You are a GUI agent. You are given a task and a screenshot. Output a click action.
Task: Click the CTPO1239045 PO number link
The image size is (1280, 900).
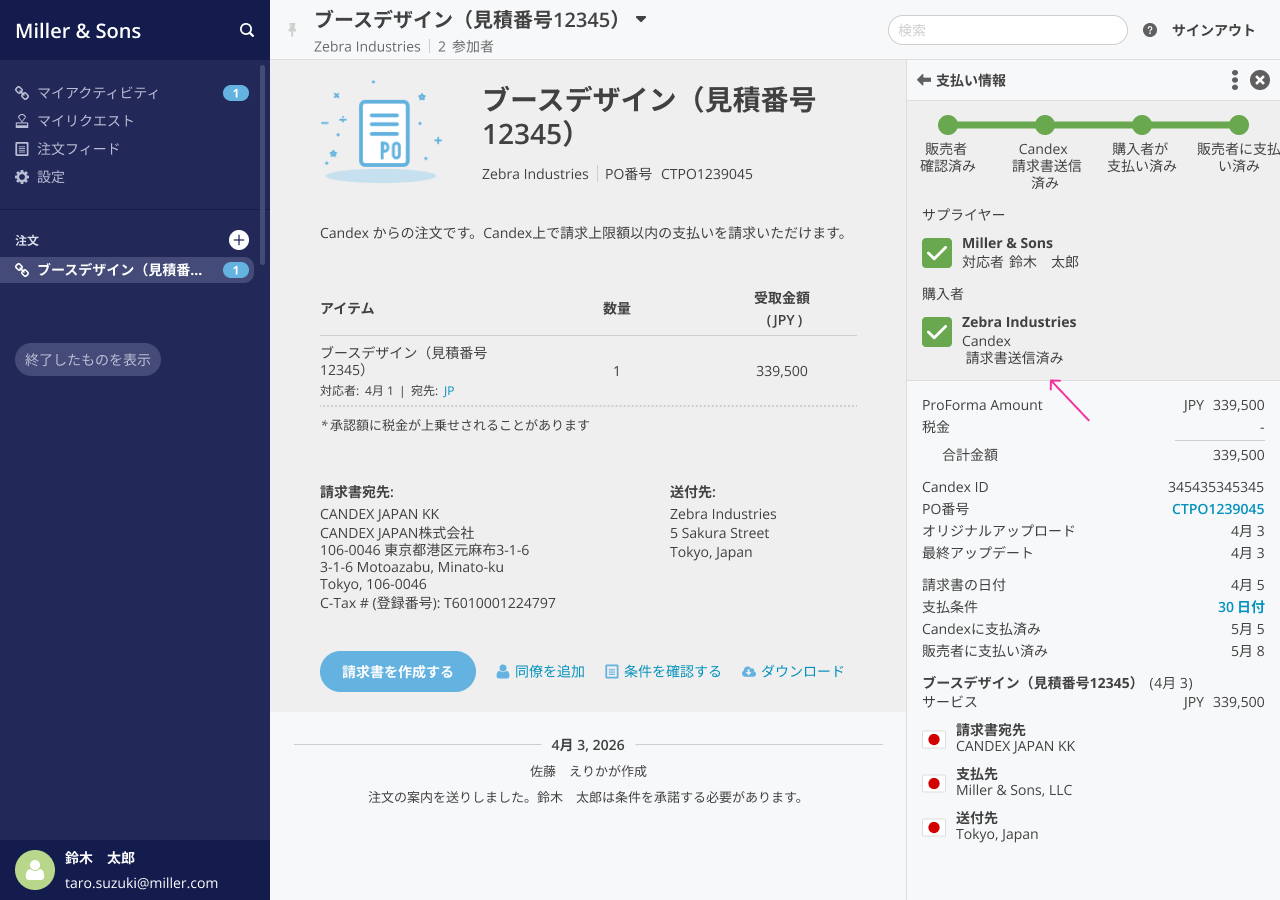click(x=1218, y=509)
